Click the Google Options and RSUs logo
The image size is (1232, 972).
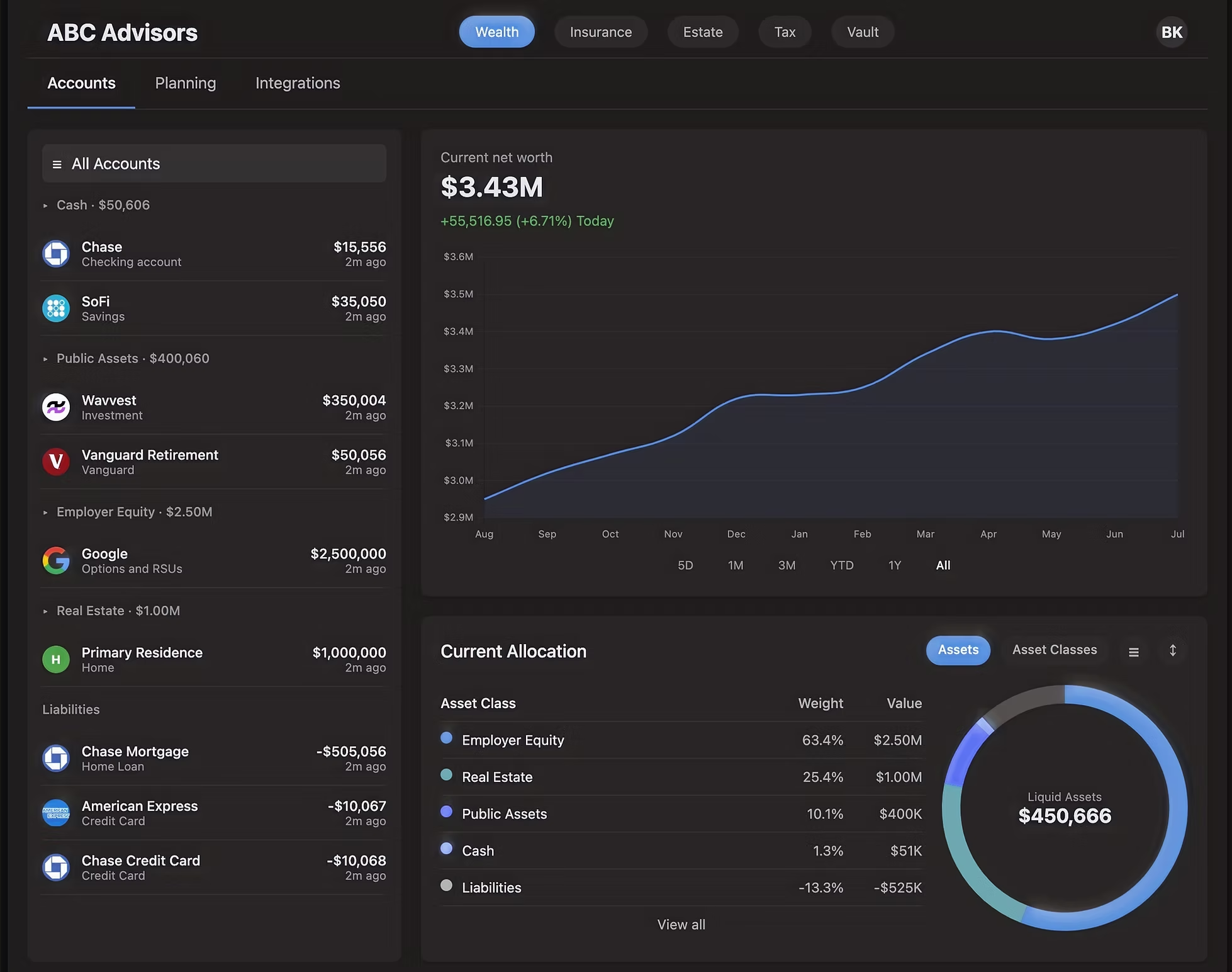[56, 560]
